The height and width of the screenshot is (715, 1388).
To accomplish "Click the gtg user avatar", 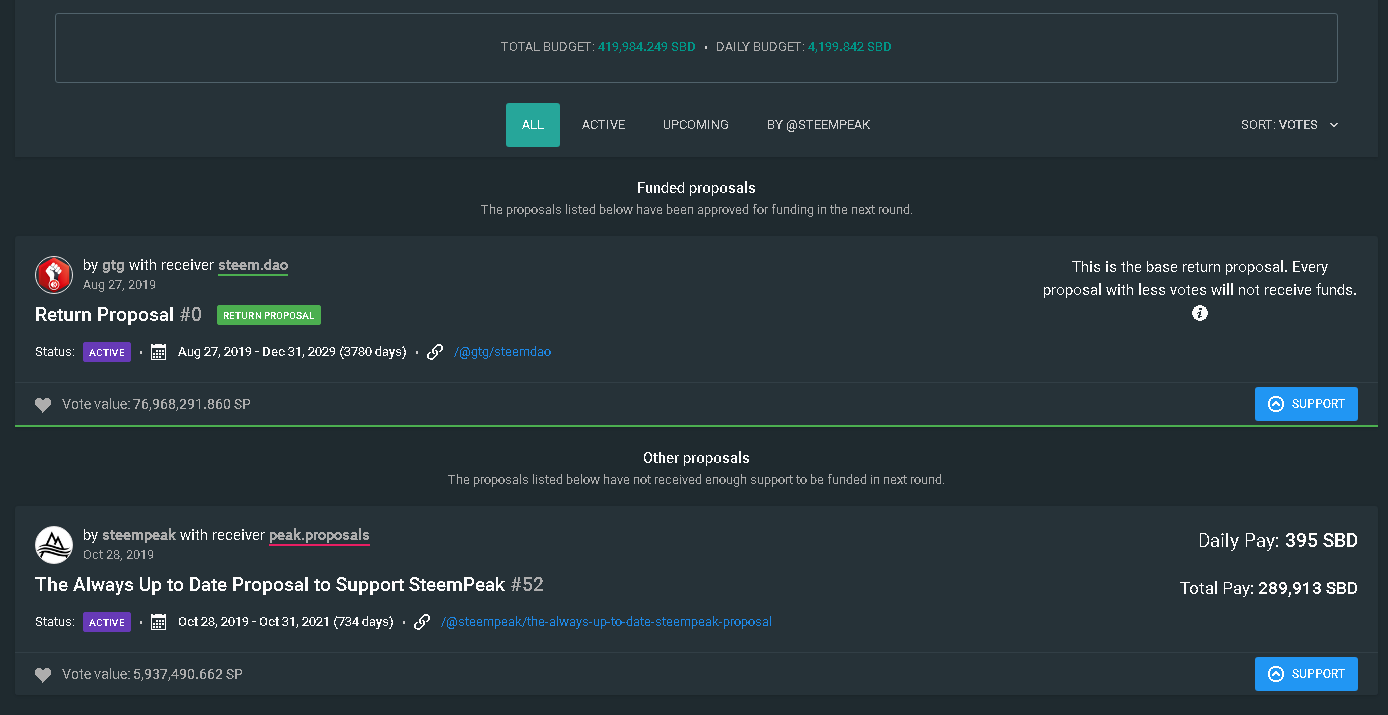I will (54, 274).
